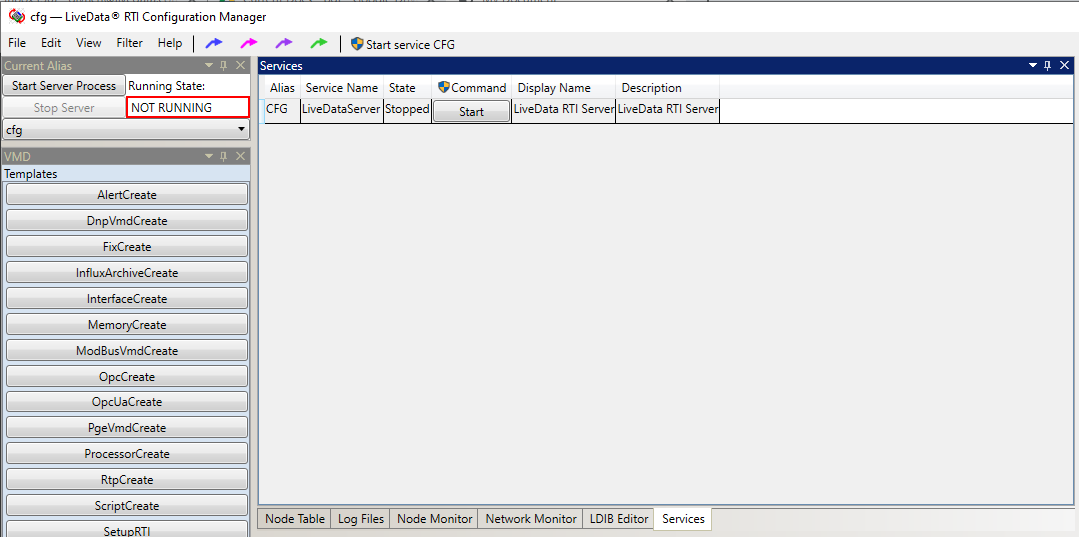Start the LiveDataServer service
The height and width of the screenshot is (537, 1079).
(471, 112)
